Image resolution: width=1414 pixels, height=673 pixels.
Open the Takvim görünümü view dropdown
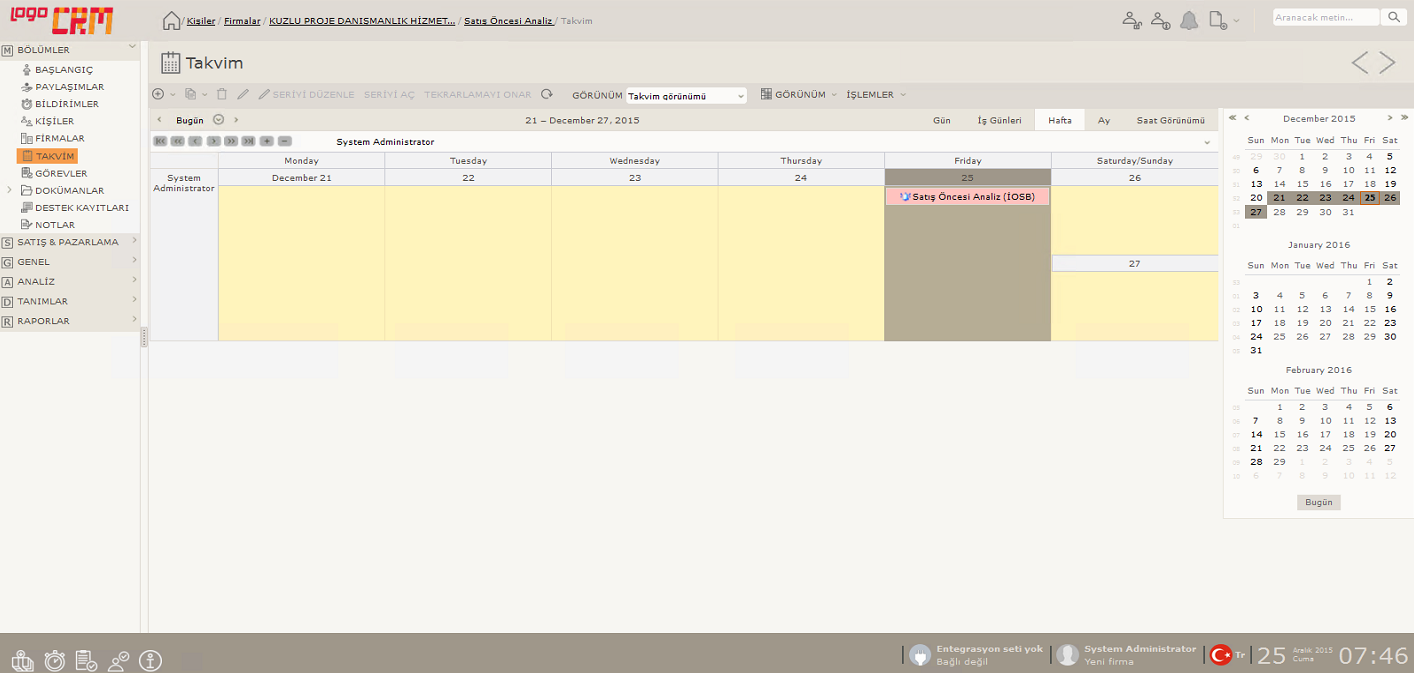pyautogui.click(x=686, y=96)
